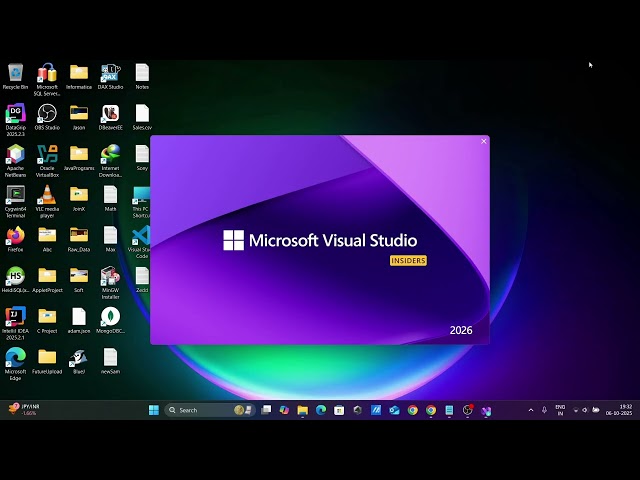Select the OBS Studio desktop shortcut
Viewport: 640px width, 480px height.
[47, 117]
